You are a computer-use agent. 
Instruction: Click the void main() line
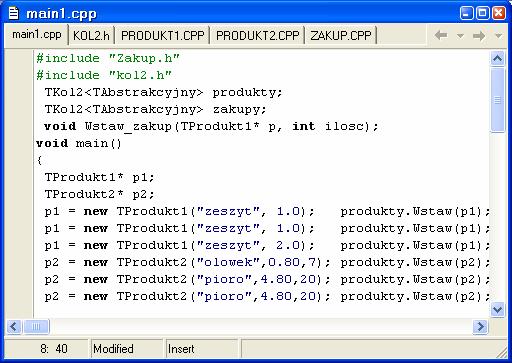(x=79, y=143)
